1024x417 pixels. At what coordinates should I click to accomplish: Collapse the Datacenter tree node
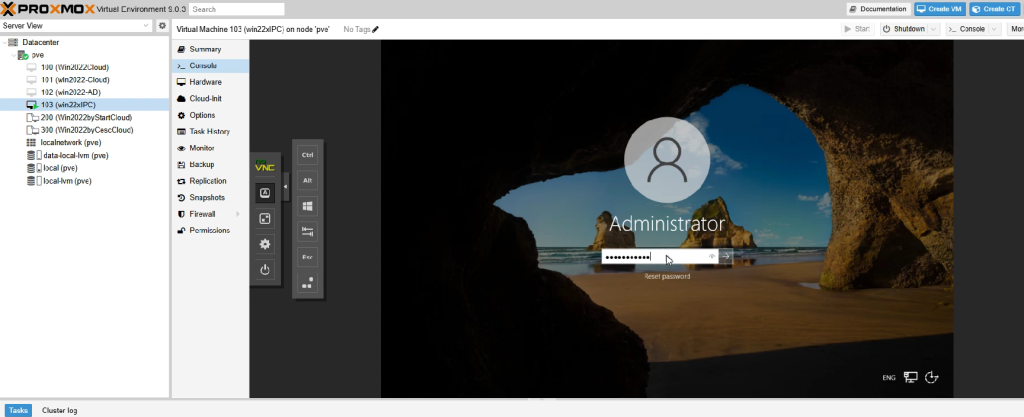[4, 42]
